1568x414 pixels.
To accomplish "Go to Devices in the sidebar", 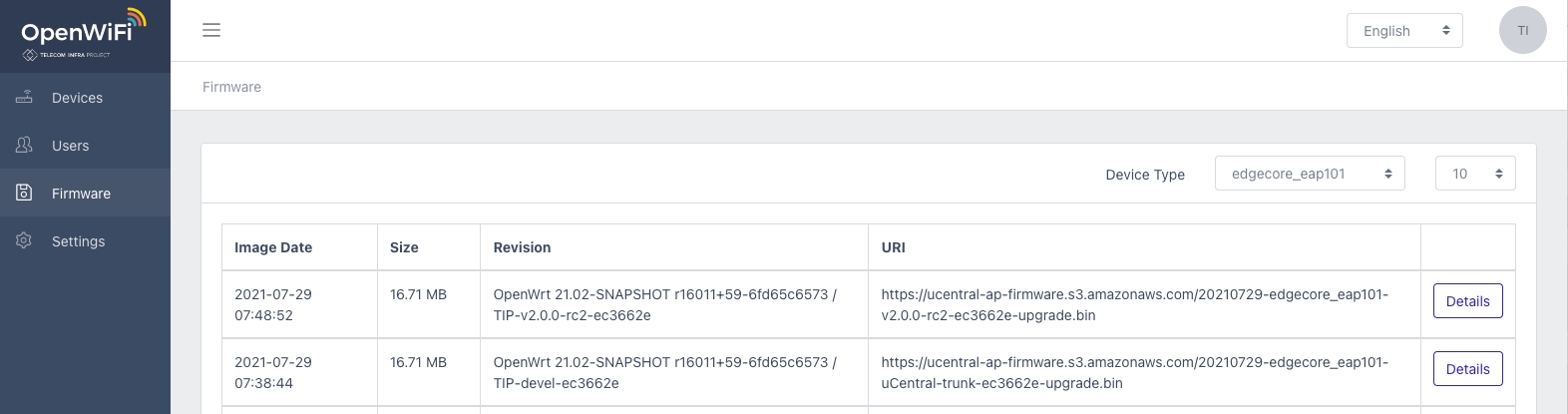I will tap(77, 98).
